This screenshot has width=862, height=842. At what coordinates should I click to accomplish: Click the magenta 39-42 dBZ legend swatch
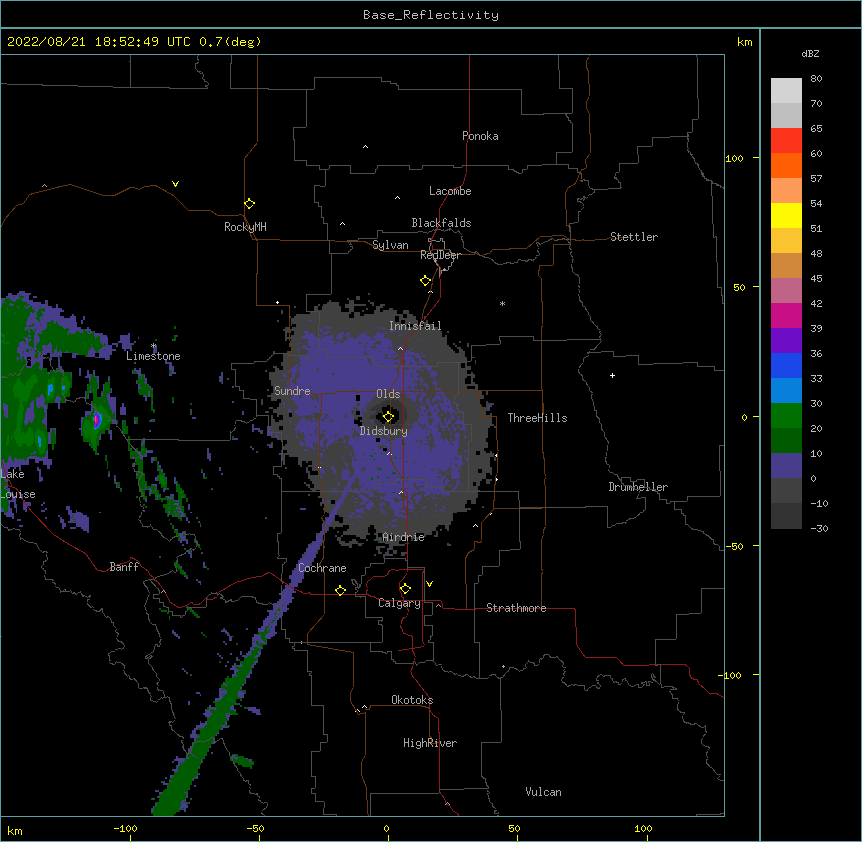786,315
